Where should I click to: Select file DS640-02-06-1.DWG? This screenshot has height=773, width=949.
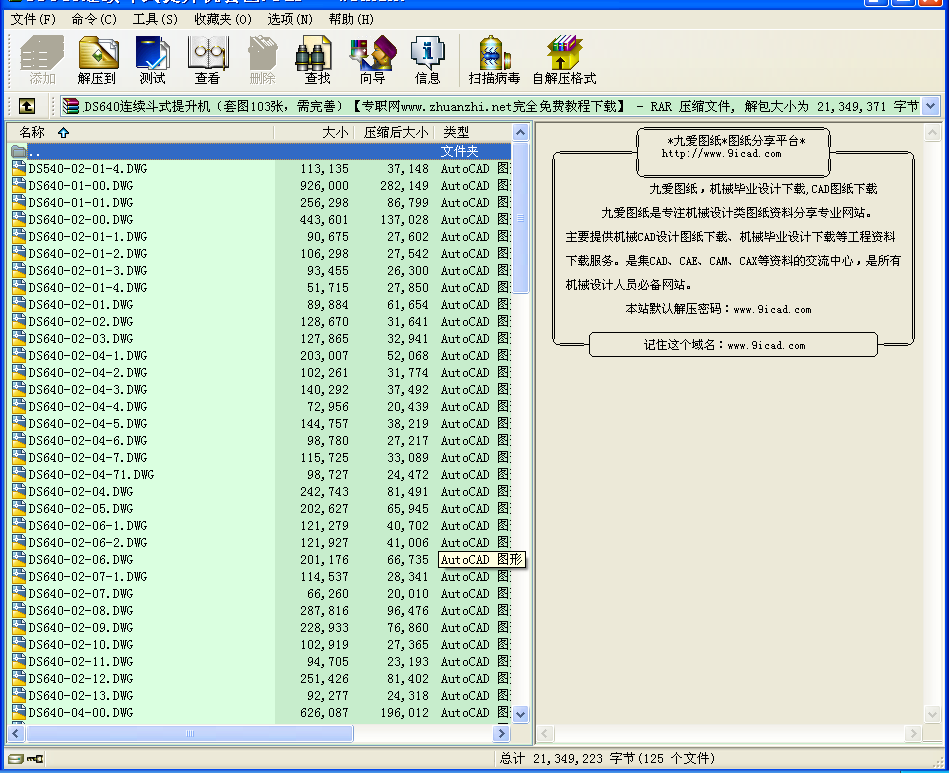click(x=88, y=526)
